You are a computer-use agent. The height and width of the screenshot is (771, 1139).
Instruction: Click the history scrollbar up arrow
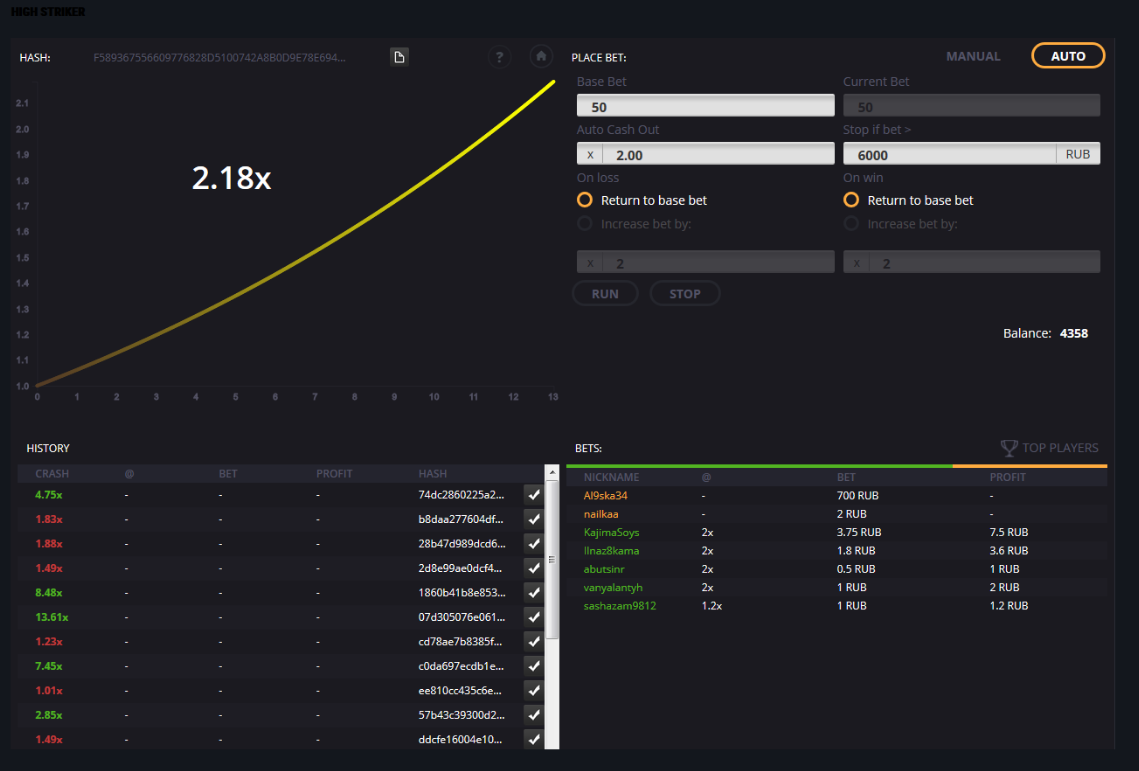tap(552, 472)
